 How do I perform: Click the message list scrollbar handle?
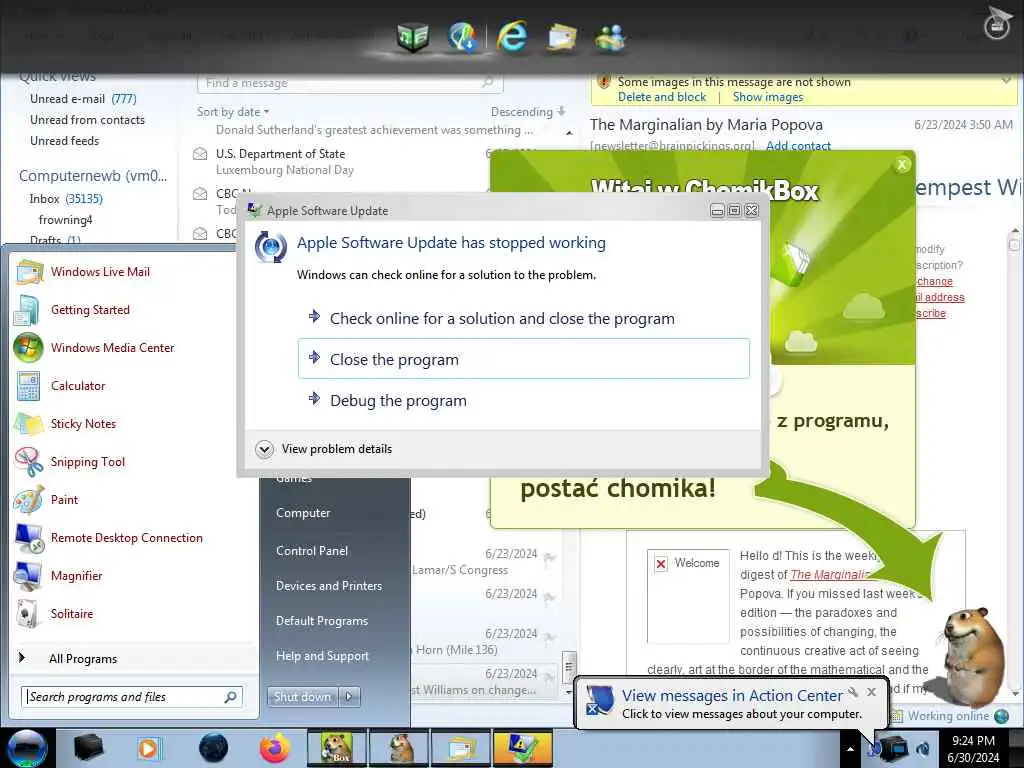tap(569, 665)
